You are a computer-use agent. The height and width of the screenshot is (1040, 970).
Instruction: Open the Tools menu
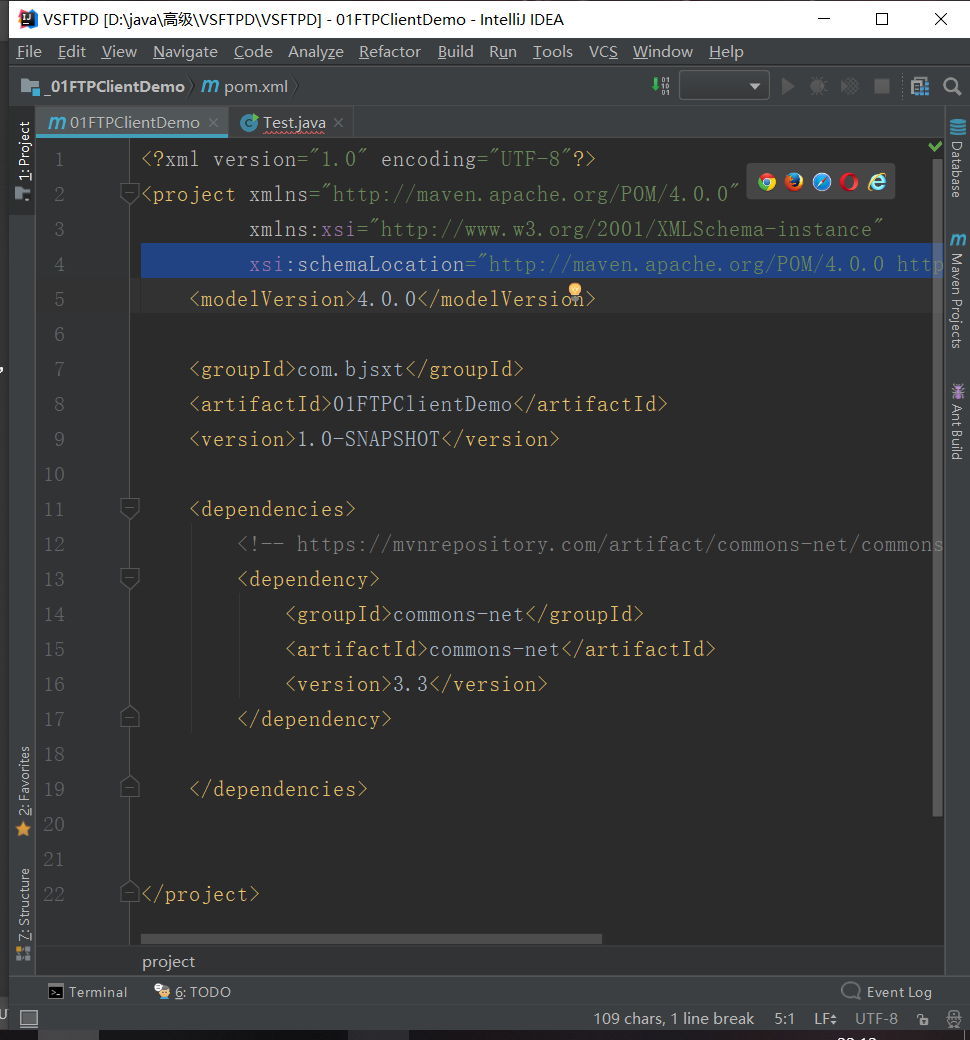point(553,52)
